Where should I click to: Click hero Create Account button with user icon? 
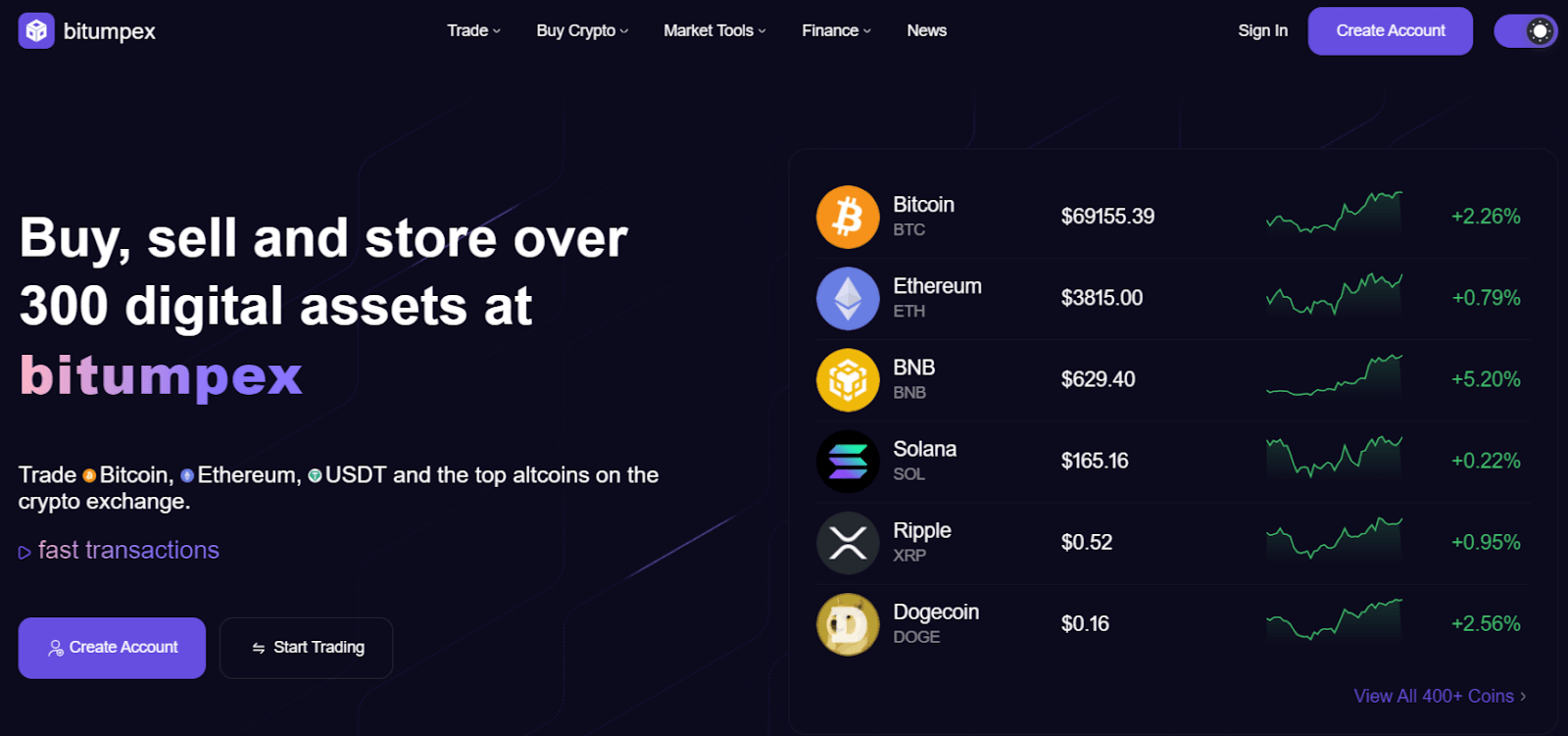coord(112,648)
